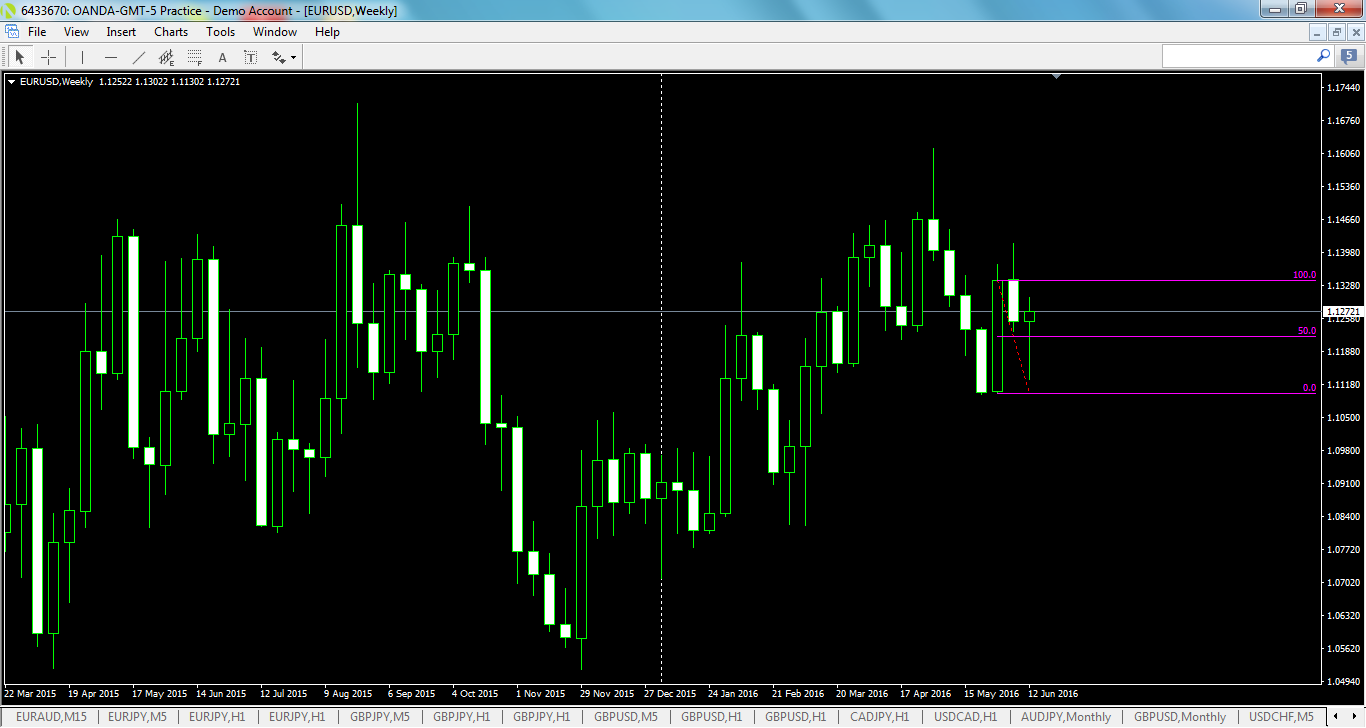1366x728 pixels.
Task: Select the Equidistant Channel tool
Action: click(x=166, y=56)
